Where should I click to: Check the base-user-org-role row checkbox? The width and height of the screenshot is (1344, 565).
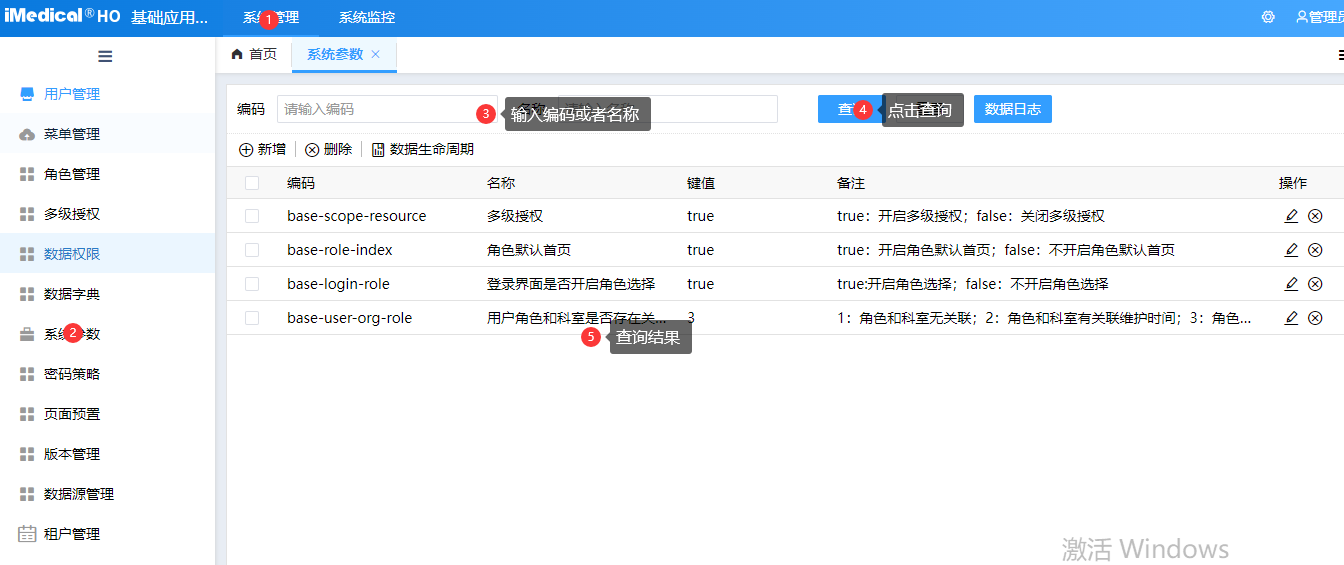(x=252, y=318)
